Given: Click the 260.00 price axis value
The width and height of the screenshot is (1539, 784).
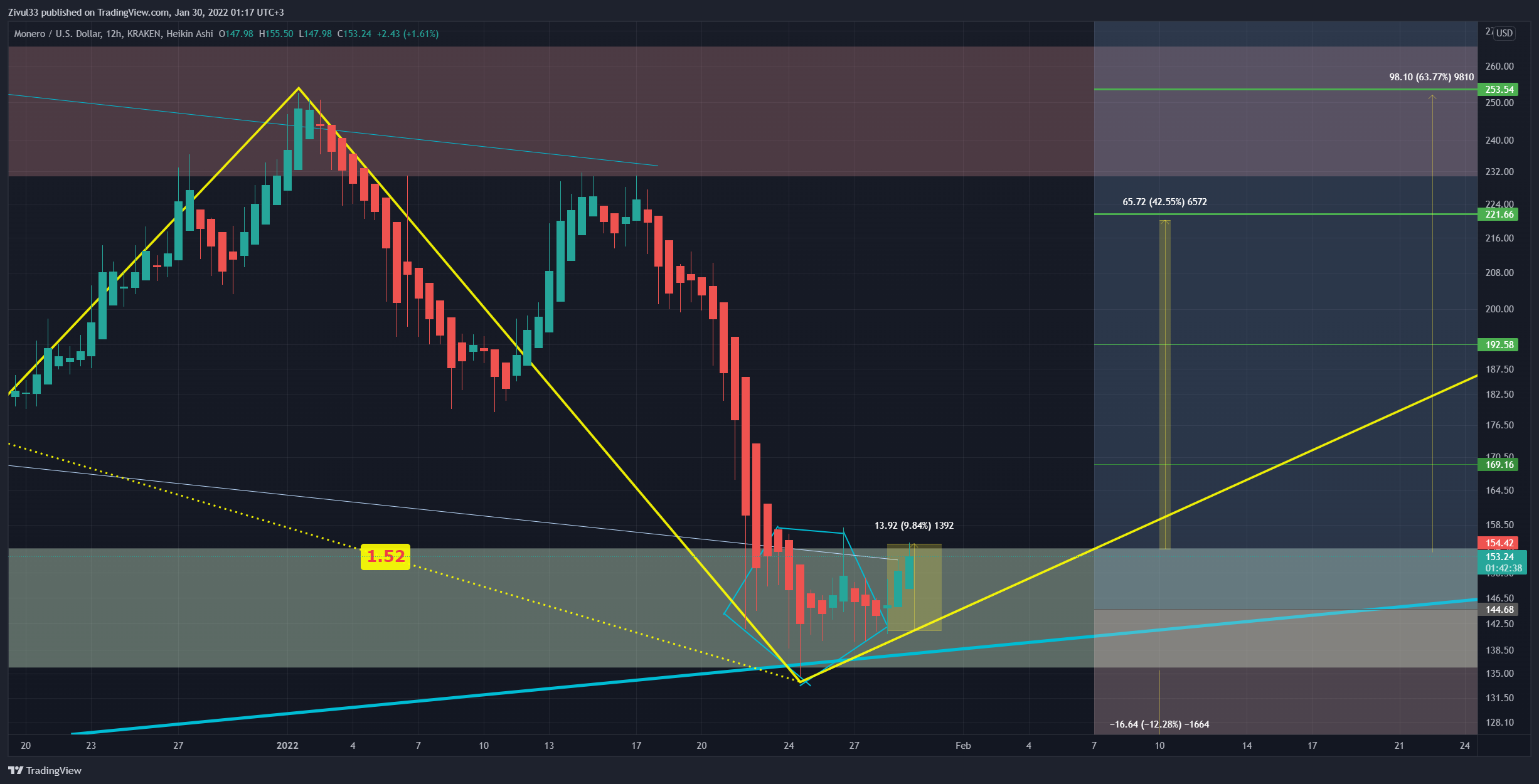Looking at the screenshot, I should click(1499, 66).
